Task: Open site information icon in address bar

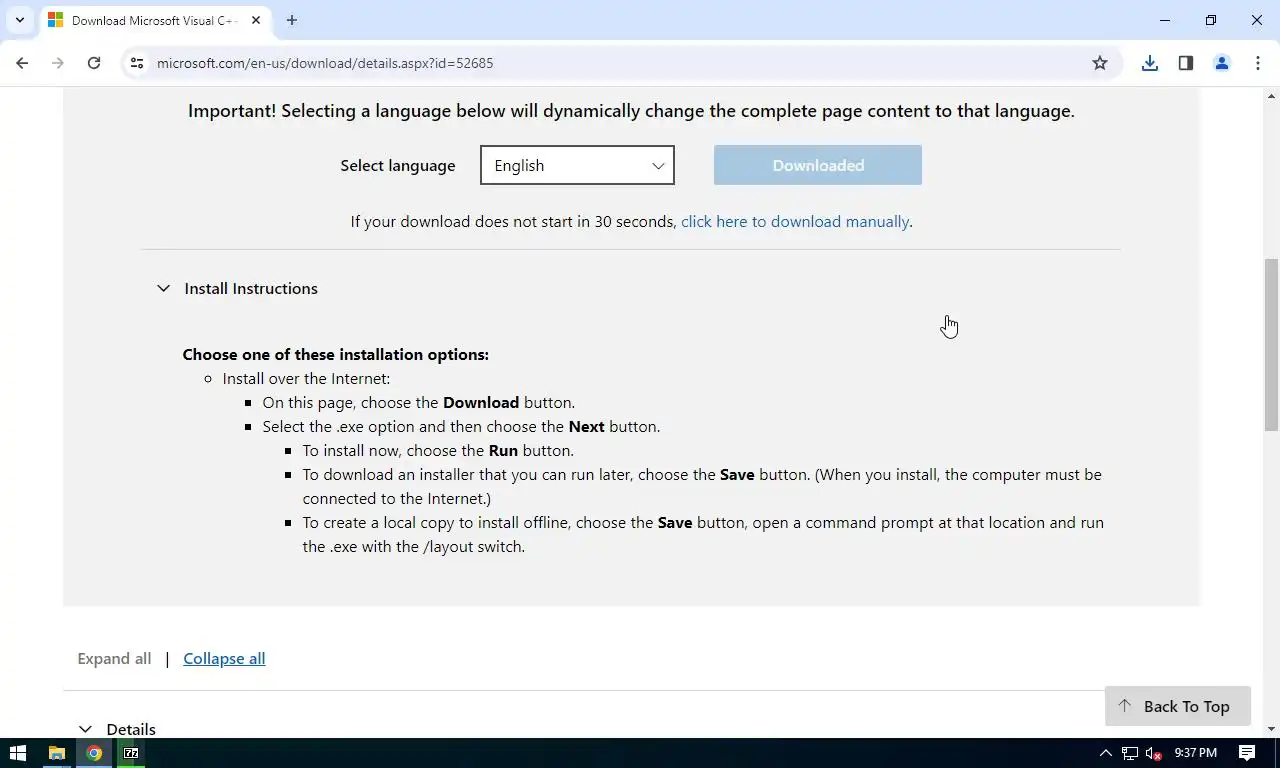Action: click(137, 63)
